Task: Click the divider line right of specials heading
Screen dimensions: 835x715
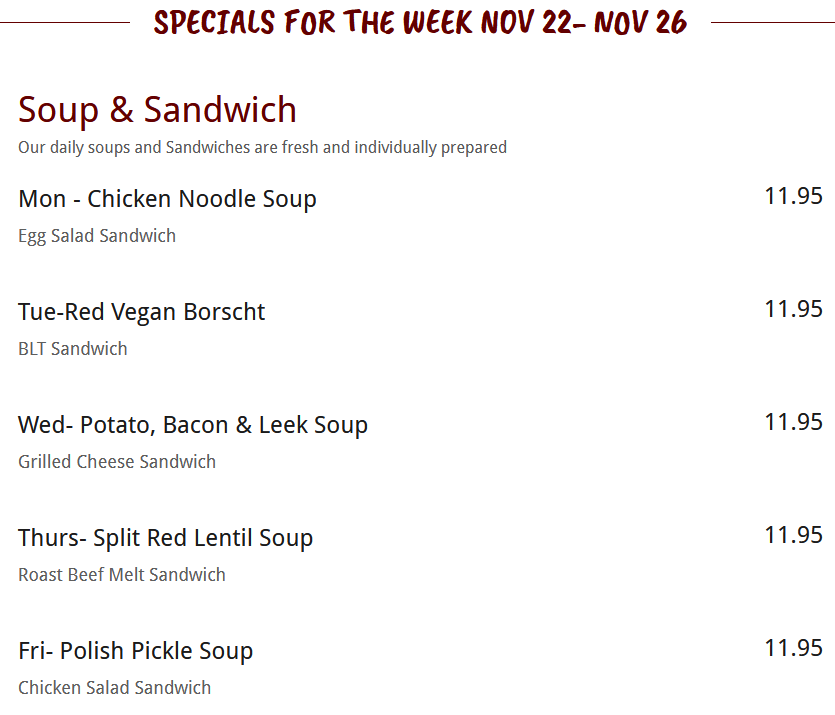Action: pyautogui.click(x=772, y=22)
